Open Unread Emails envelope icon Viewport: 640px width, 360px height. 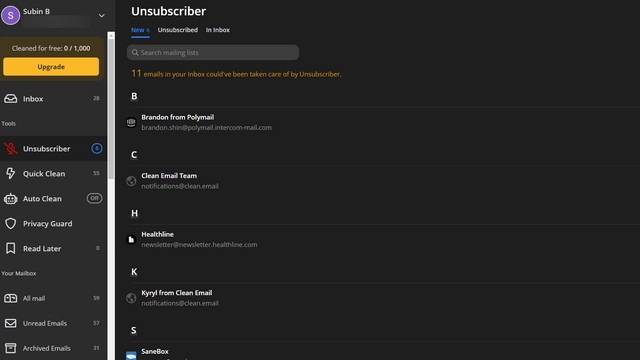pos(11,323)
